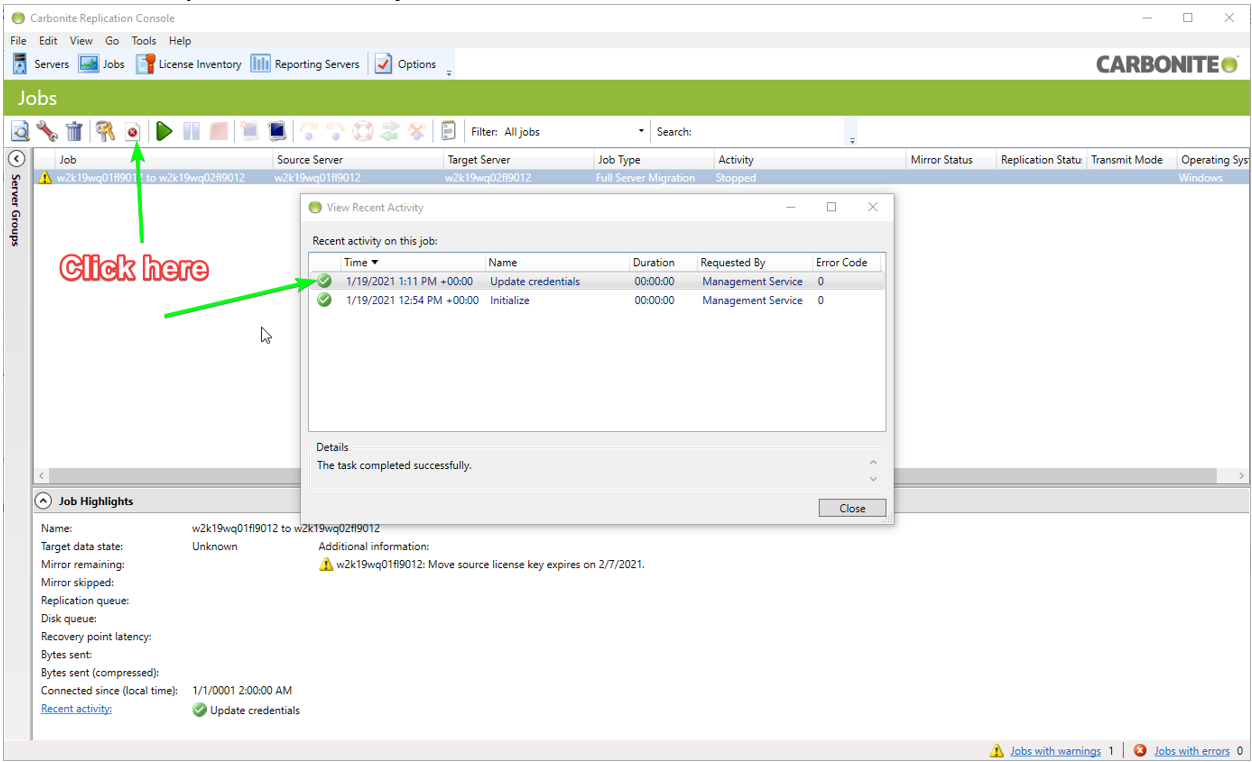Click the Provide Credentials keys icon
This screenshot has height=762, width=1252.
[105, 131]
